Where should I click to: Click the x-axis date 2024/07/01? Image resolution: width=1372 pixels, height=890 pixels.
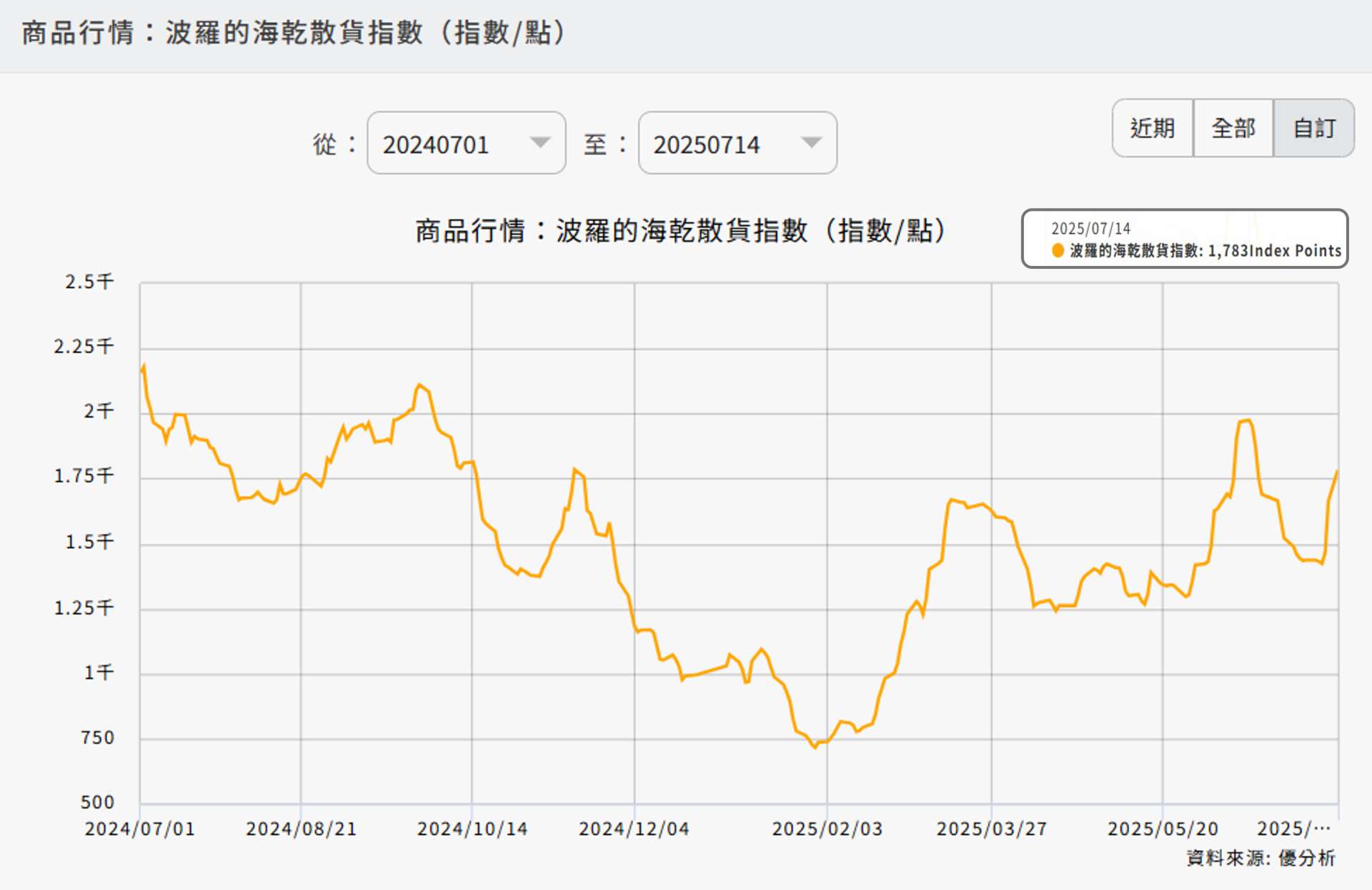(x=139, y=829)
